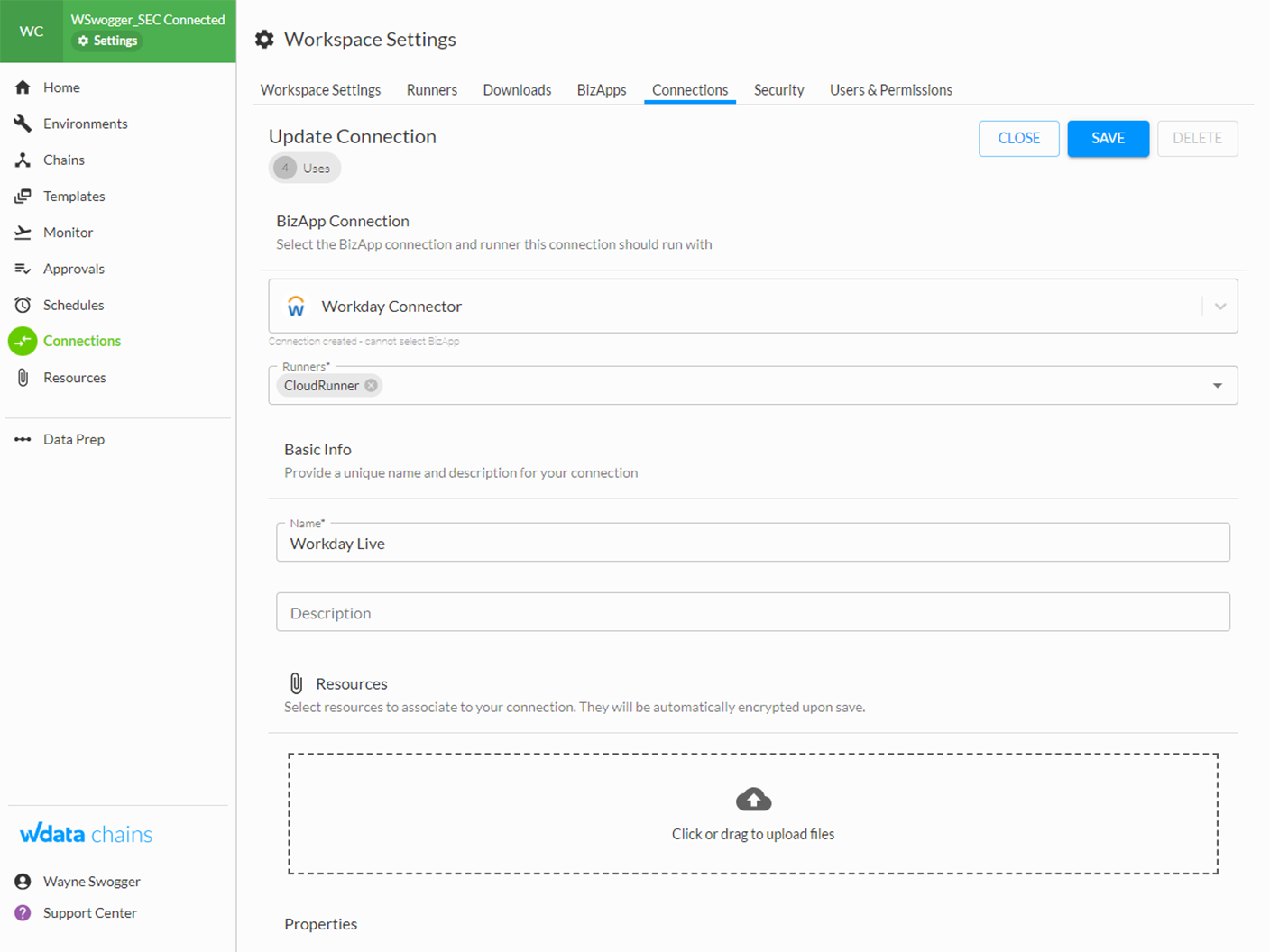1270x952 pixels.
Task: Switch to the Downloads tab
Action: pyautogui.click(x=516, y=89)
